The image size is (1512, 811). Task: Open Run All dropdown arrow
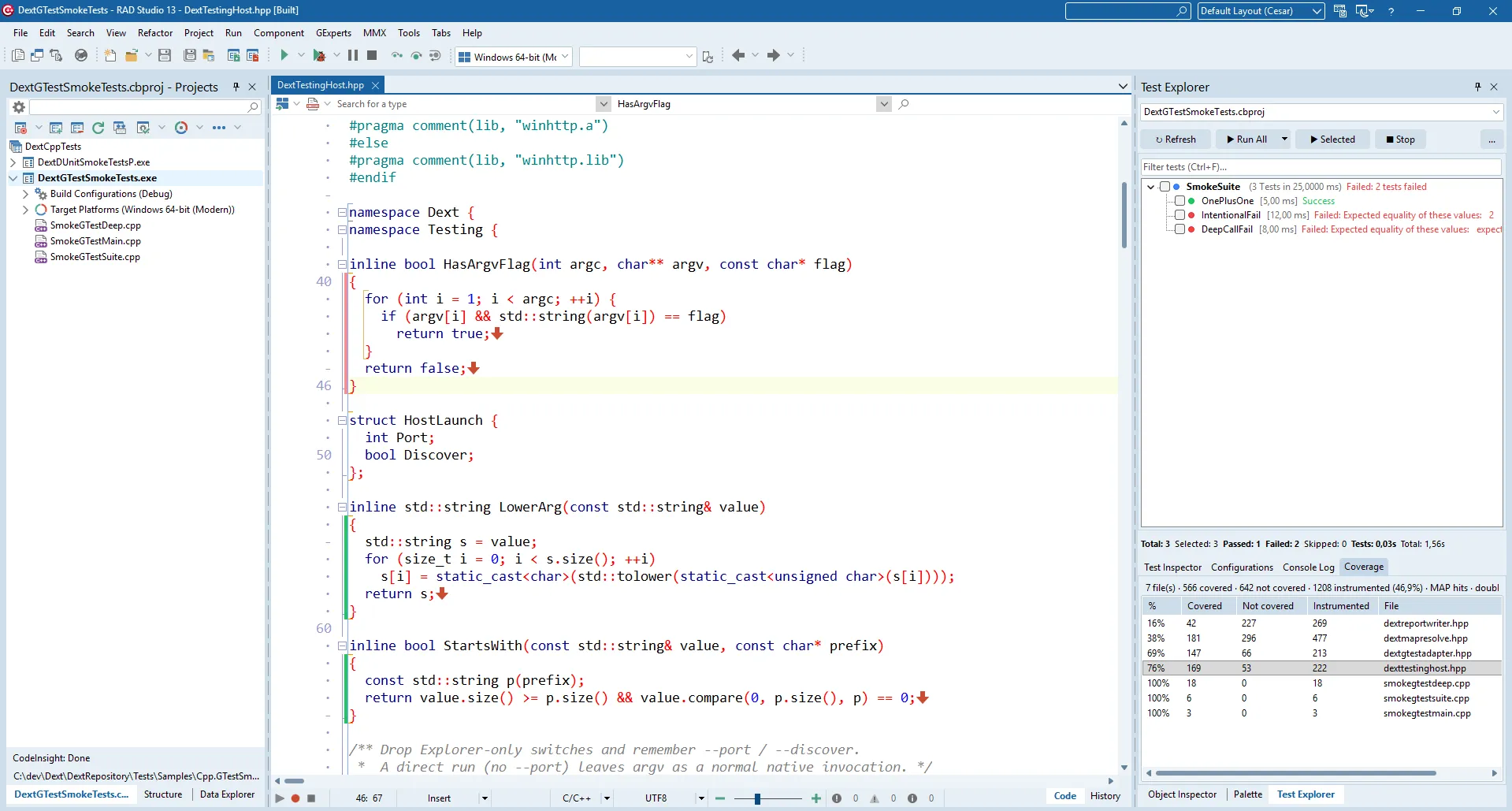(x=1284, y=140)
